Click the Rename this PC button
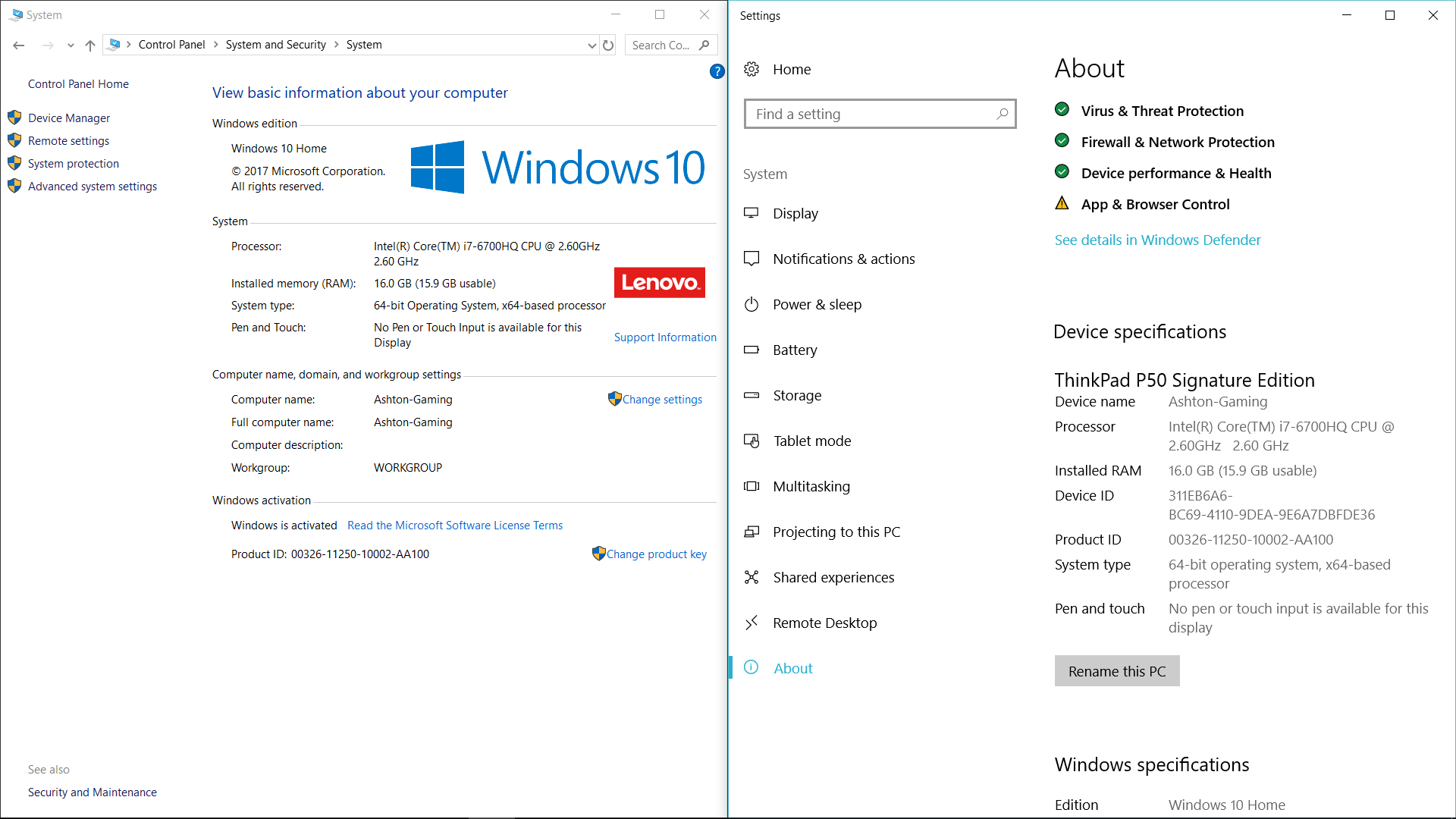1456x819 pixels. click(x=1117, y=671)
